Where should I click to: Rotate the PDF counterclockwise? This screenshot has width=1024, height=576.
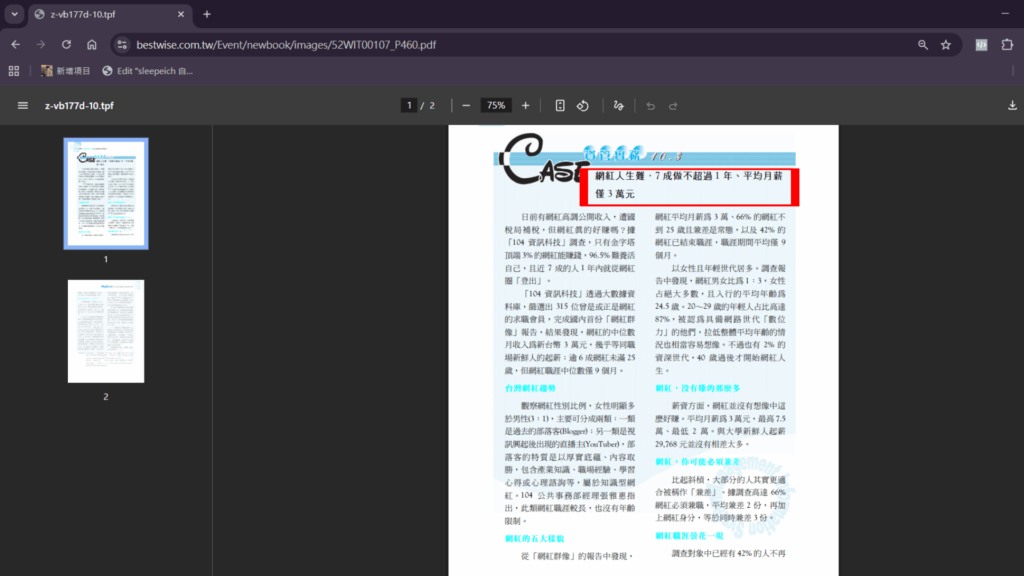(583, 106)
